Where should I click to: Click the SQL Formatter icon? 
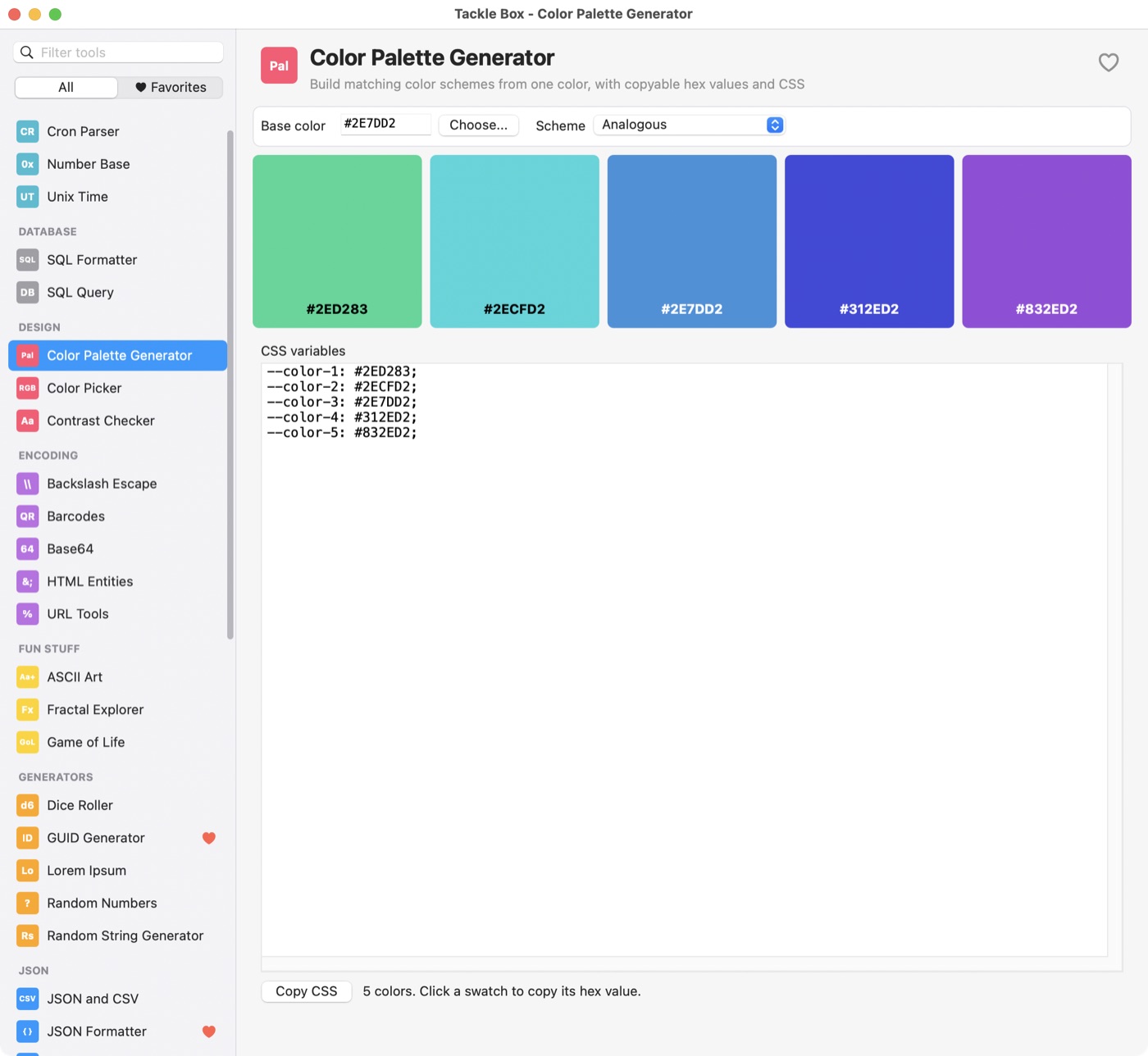click(x=27, y=260)
